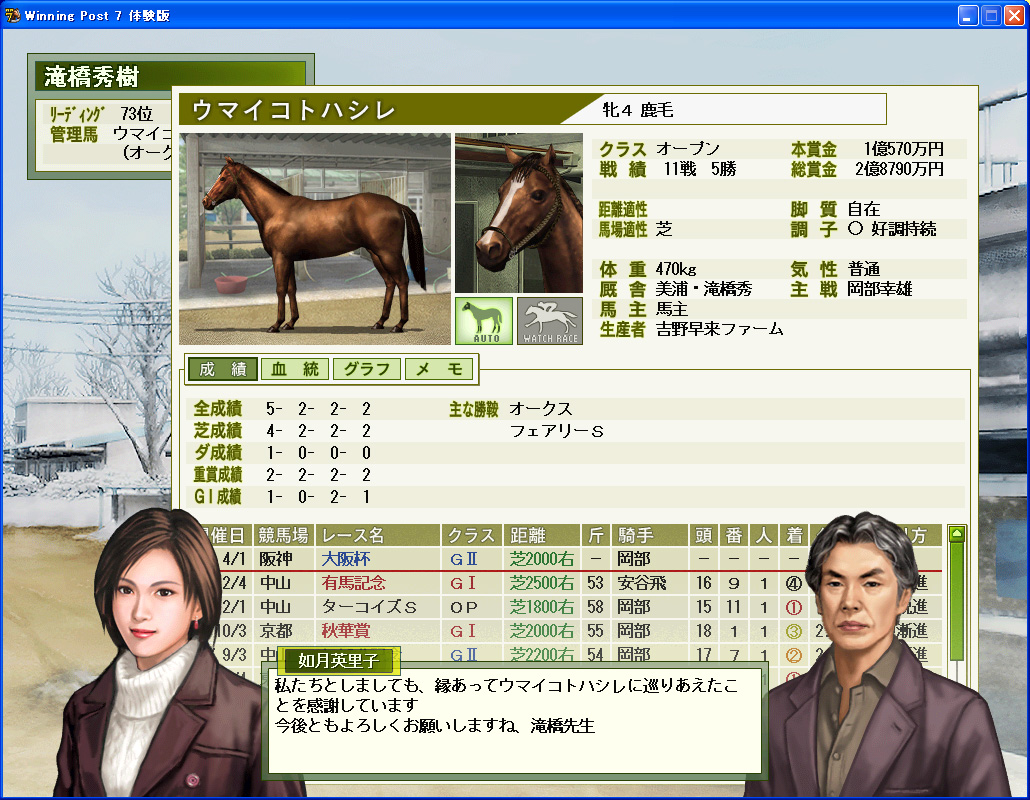Toggle the AUTO horse icon
Screen dimensions: 1030x800
484,321
